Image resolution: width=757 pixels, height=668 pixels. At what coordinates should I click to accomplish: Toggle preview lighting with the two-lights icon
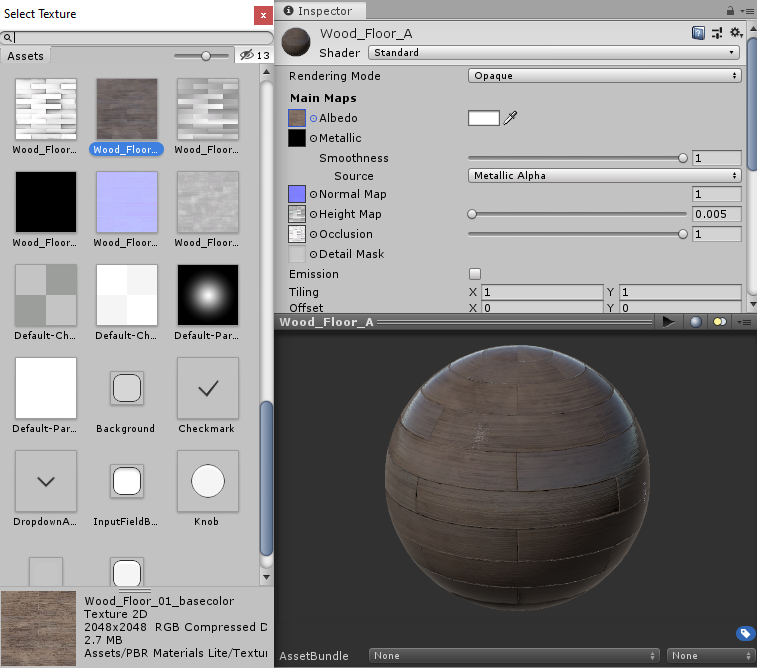[719, 322]
